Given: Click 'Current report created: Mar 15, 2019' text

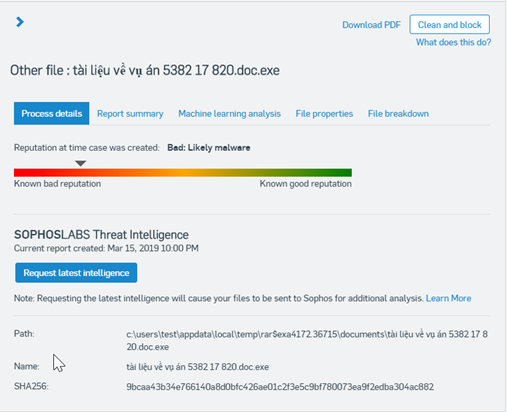Looking at the screenshot, I should 106,248.
